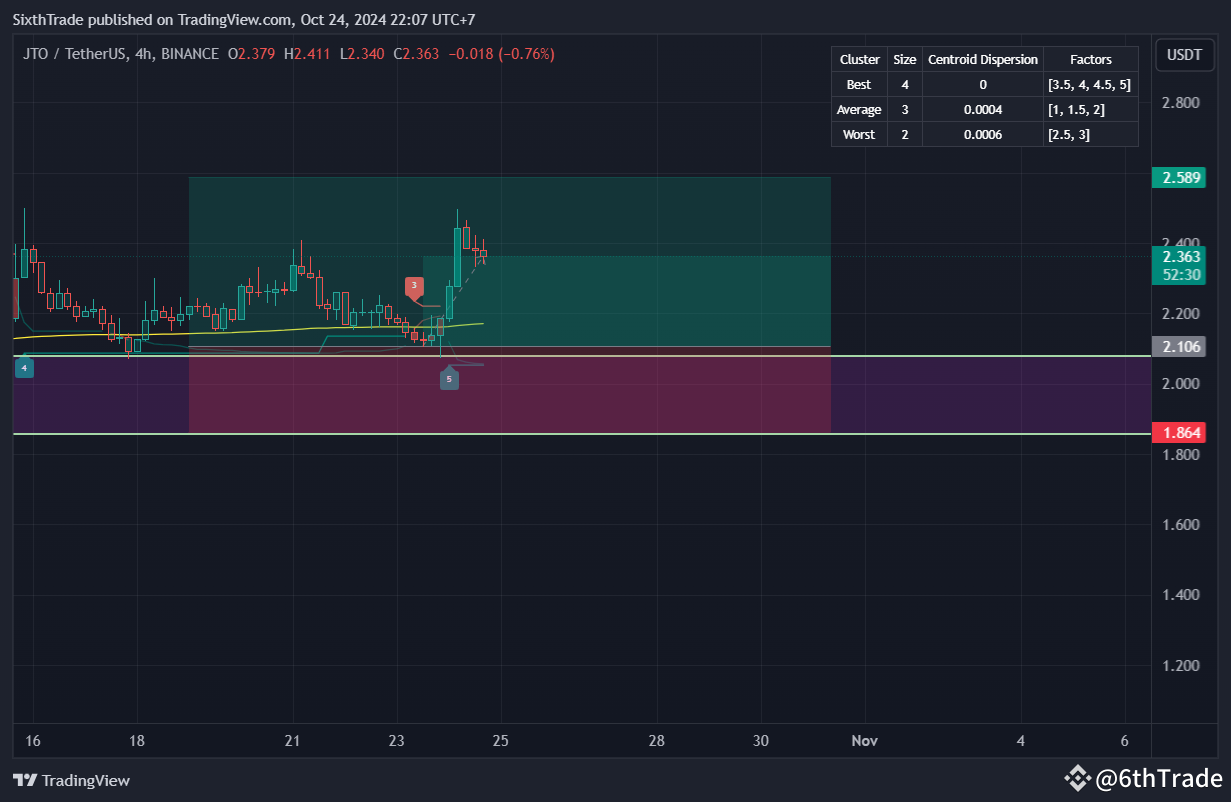Image resolution: width=1231 pixels, height=802 pixels.
Task: Click the JTO / TetherUS symbol name
Action: 74,54
